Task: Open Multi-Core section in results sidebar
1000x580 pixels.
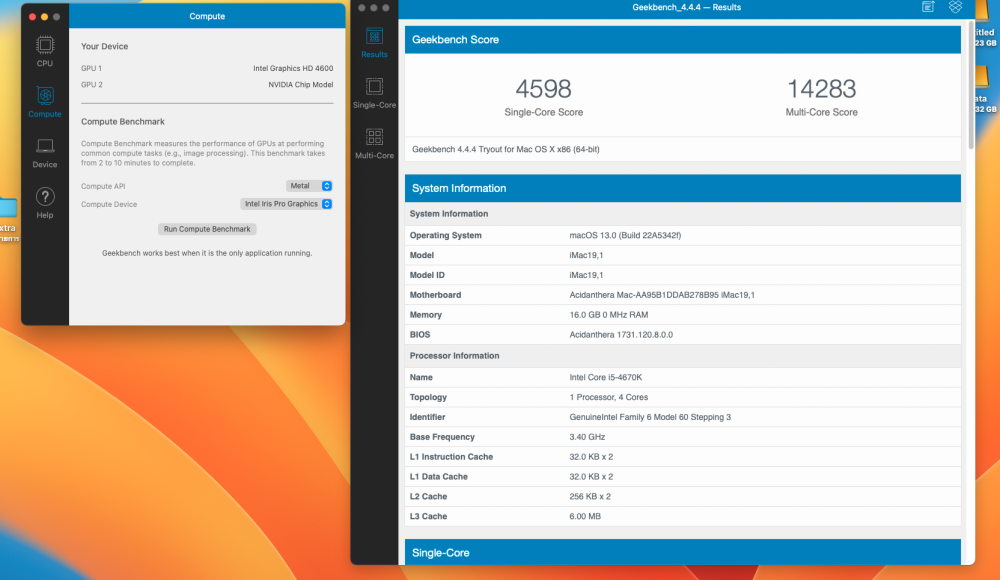Action: [374, 144]
